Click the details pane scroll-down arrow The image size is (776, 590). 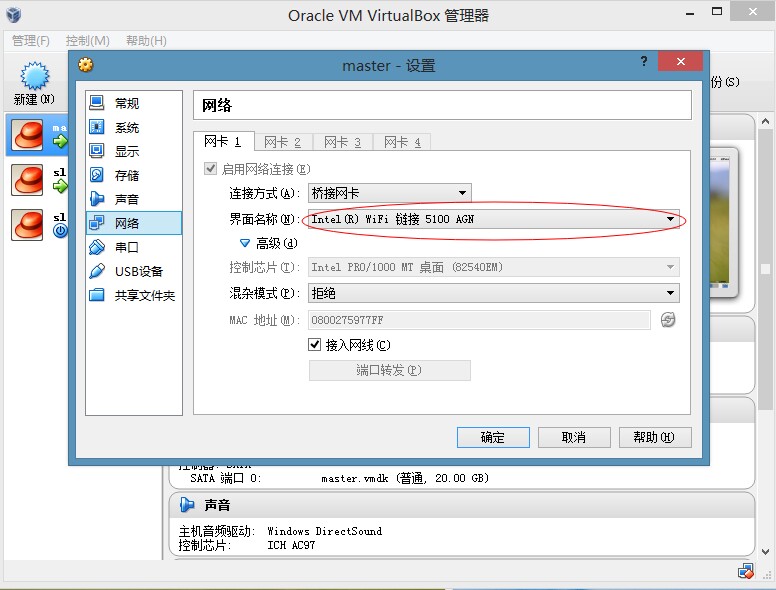coord(765,551)
